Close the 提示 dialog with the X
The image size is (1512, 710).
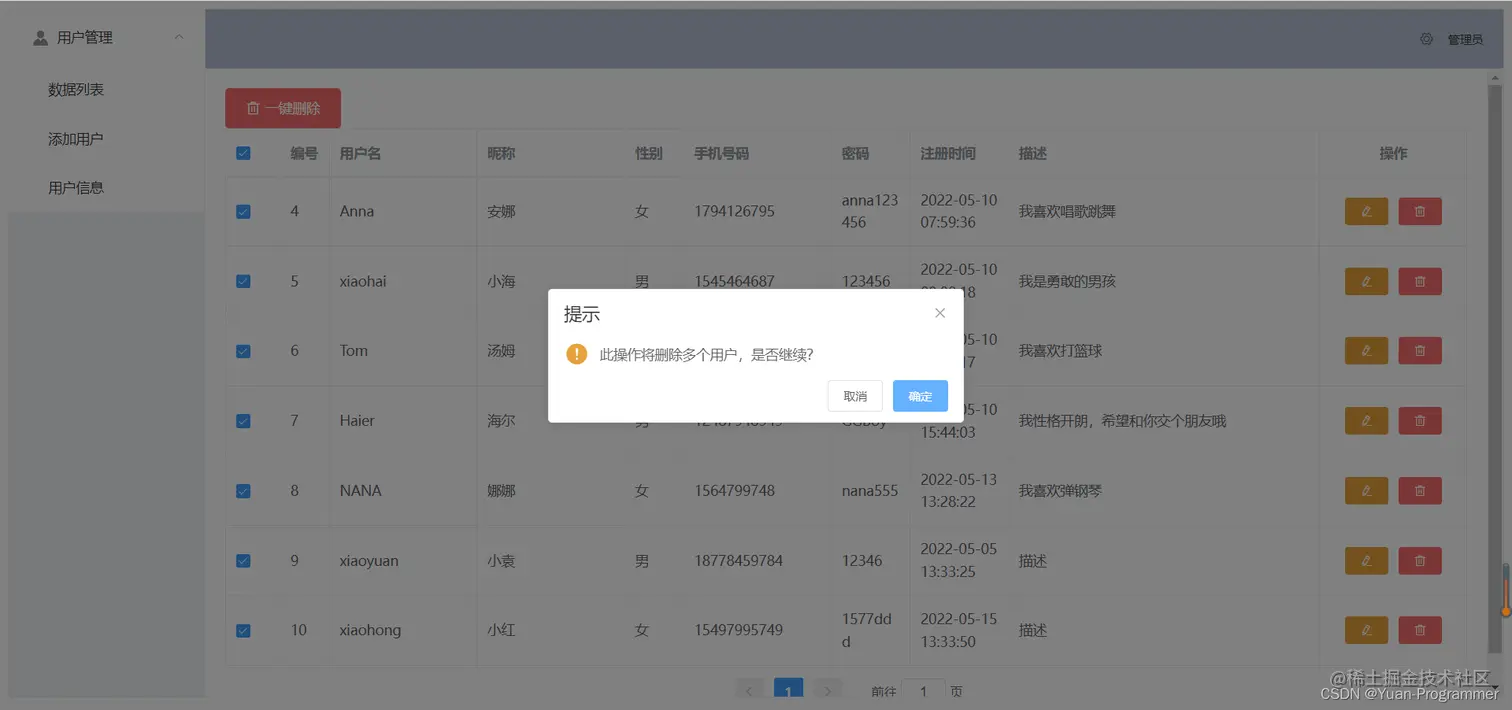pyautogui.click(x=939, y=312)
